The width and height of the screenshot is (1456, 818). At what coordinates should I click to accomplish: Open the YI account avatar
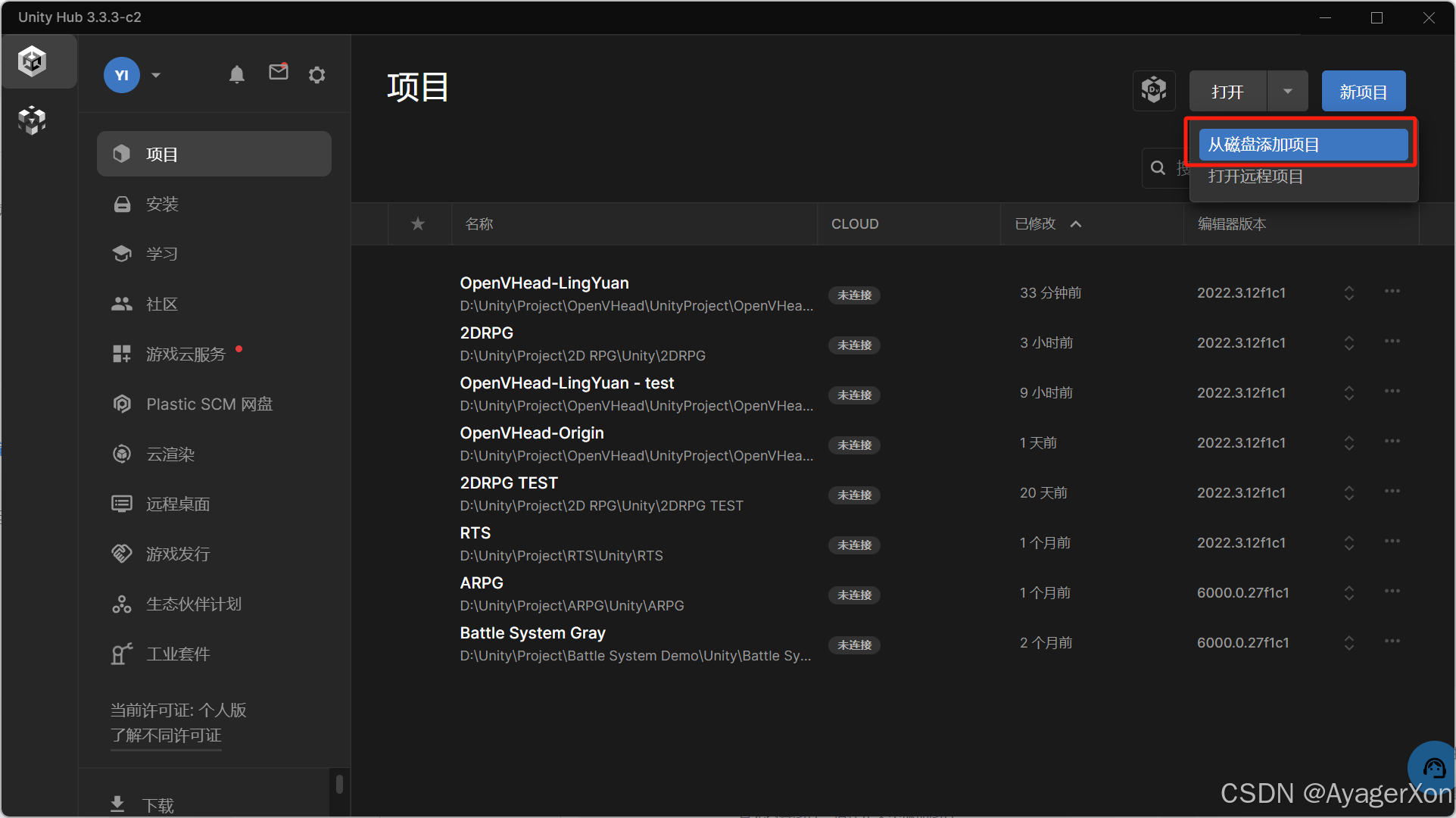tap(122, 75)
